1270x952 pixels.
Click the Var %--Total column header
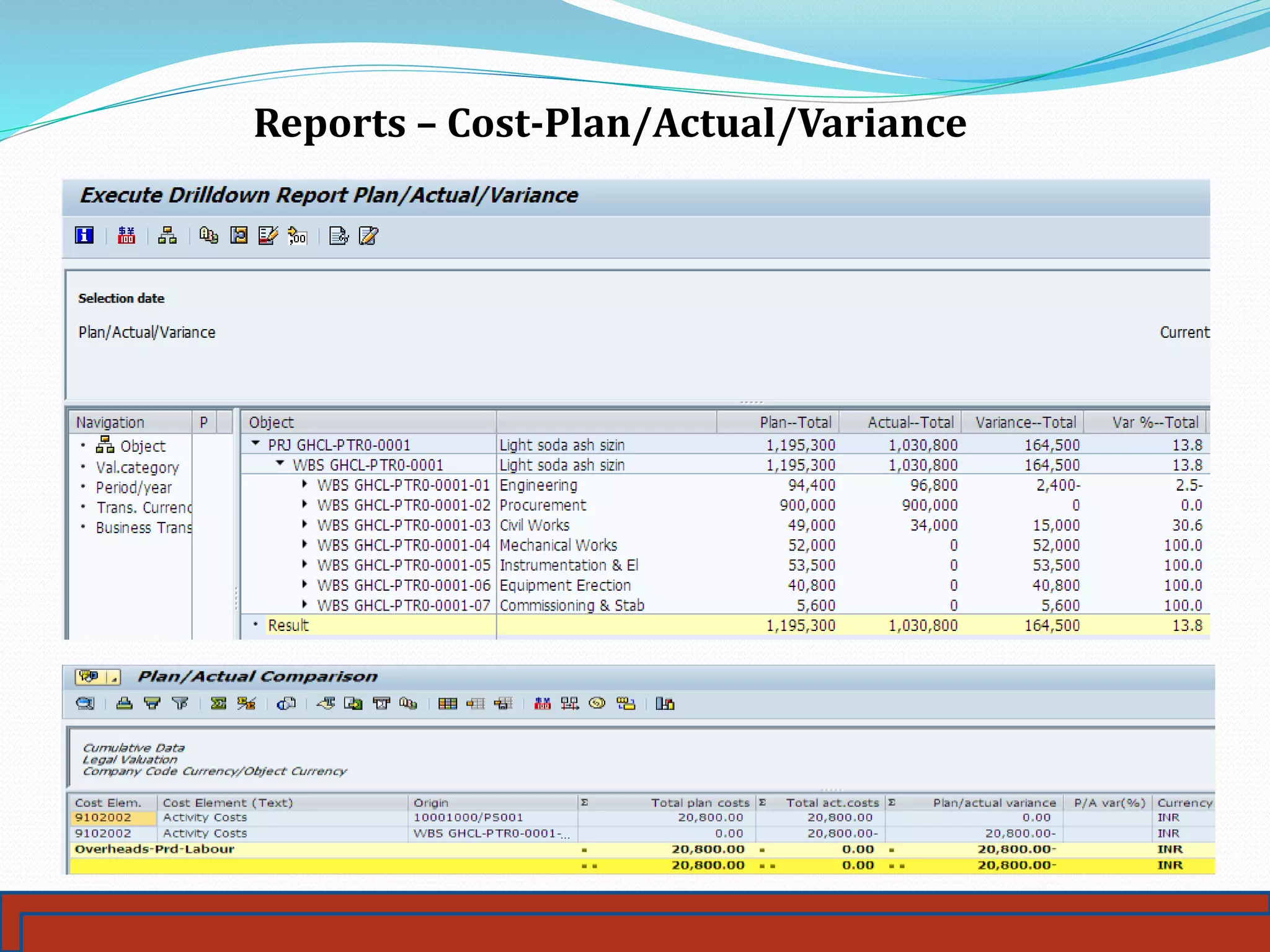pyautogui.click(x=1145, y=423)
